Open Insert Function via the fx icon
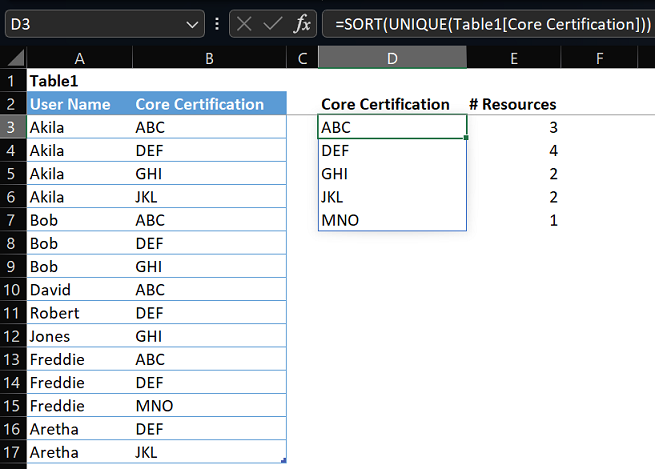This screenshot has width=655, height=469. (301, 23)
